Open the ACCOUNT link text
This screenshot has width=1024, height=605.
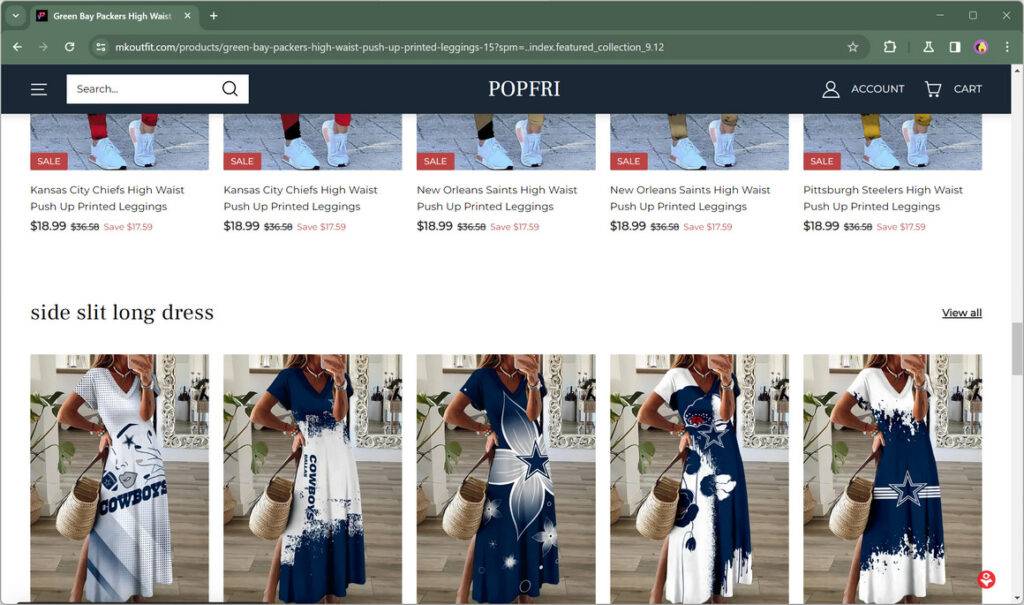(877, 89)
